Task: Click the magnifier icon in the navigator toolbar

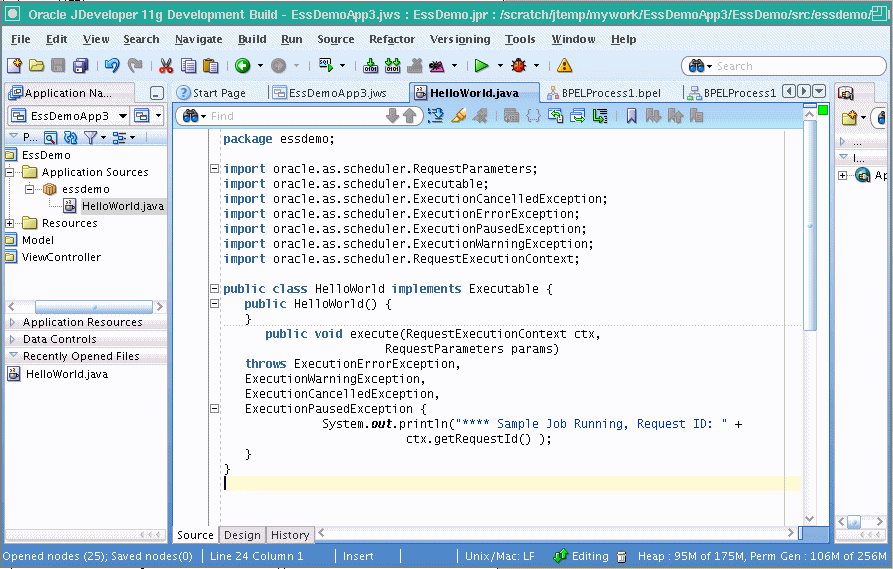Action: pos(50,137)
